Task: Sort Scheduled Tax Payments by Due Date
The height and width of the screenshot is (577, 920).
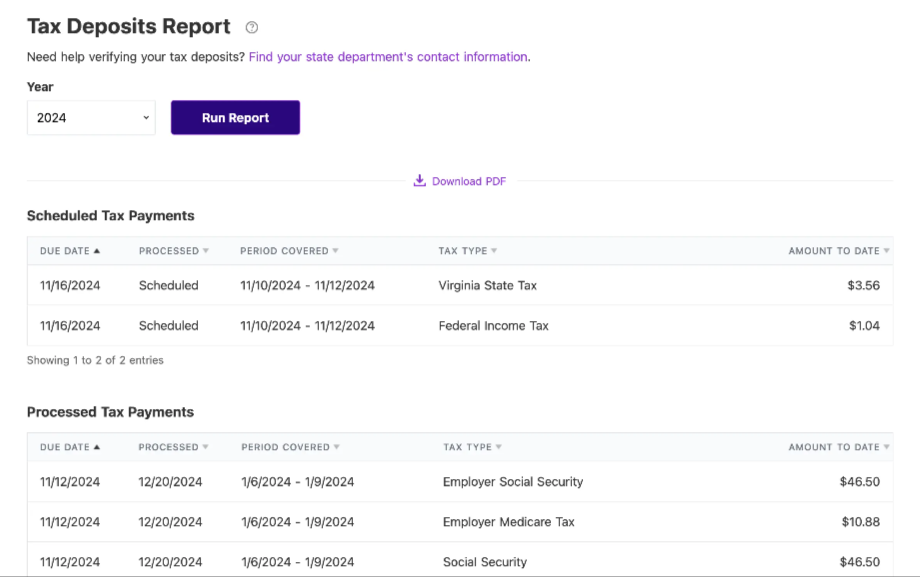Action: (x=70, y=251)
